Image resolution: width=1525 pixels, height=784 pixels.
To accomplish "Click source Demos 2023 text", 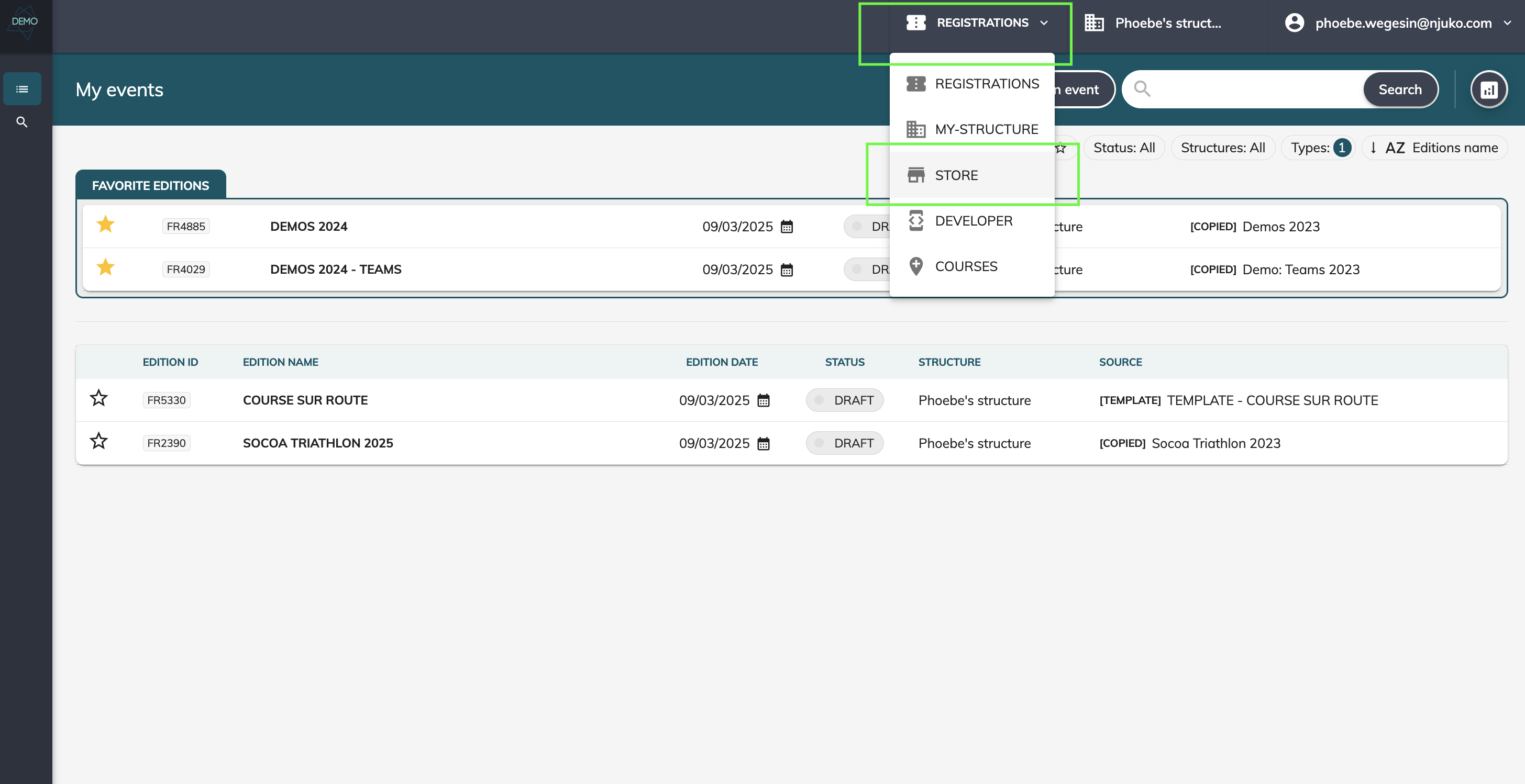I will [1281, 227].
